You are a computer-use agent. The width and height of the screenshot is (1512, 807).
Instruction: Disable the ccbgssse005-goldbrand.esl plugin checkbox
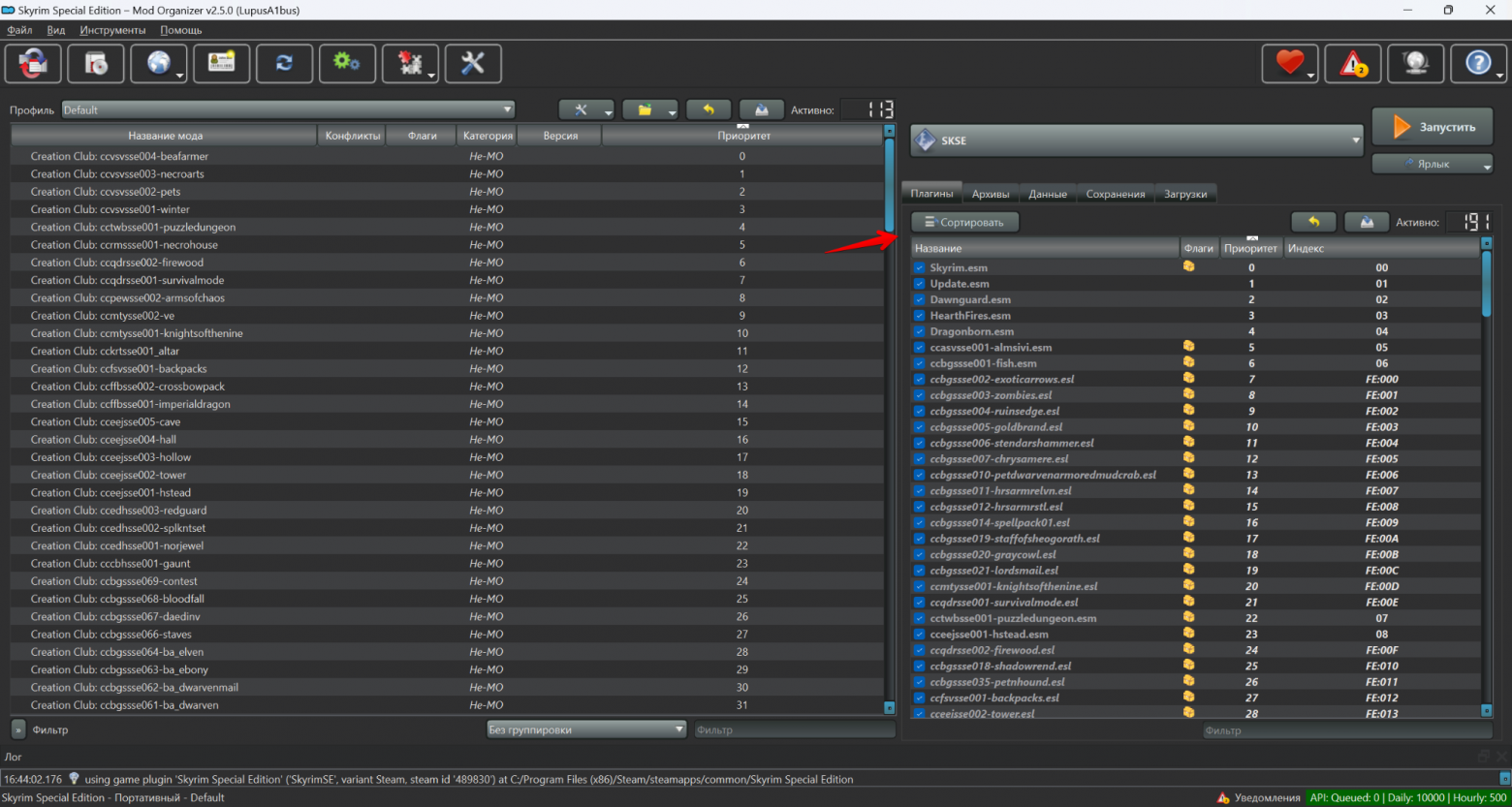click(919, 427)
